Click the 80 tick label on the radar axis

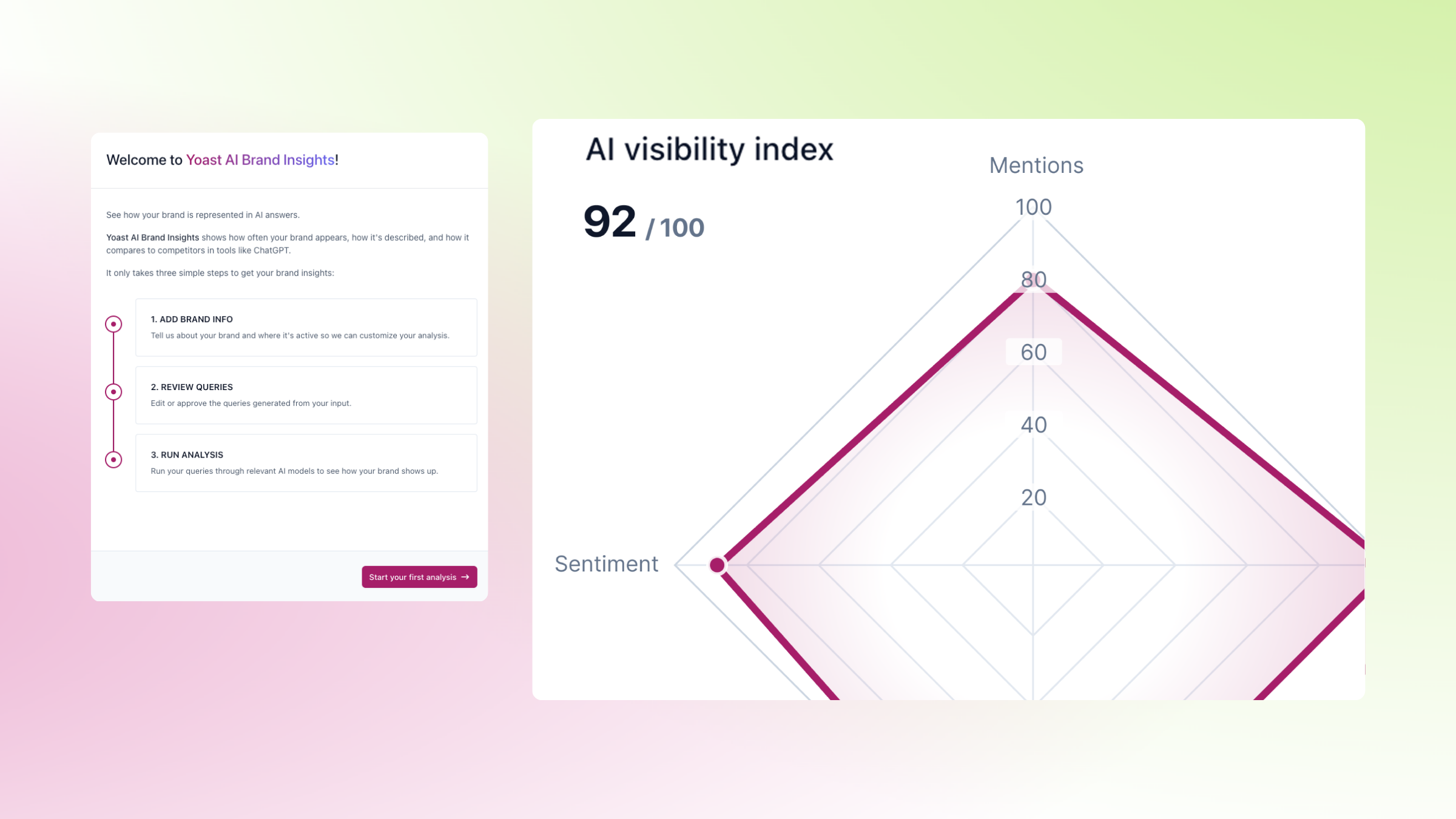tap(1034, 280)
